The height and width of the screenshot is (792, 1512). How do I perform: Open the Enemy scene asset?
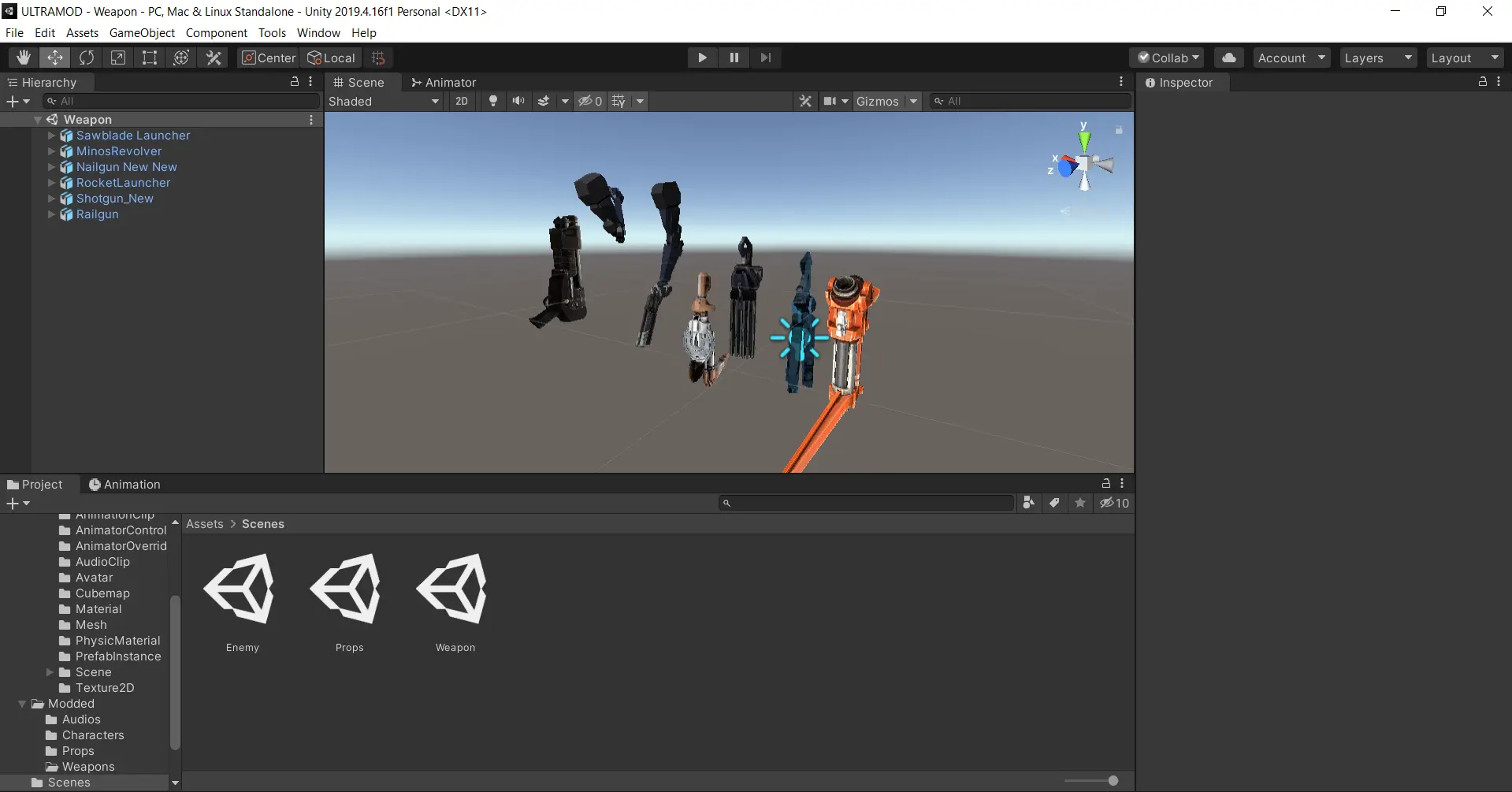point(242,602)
